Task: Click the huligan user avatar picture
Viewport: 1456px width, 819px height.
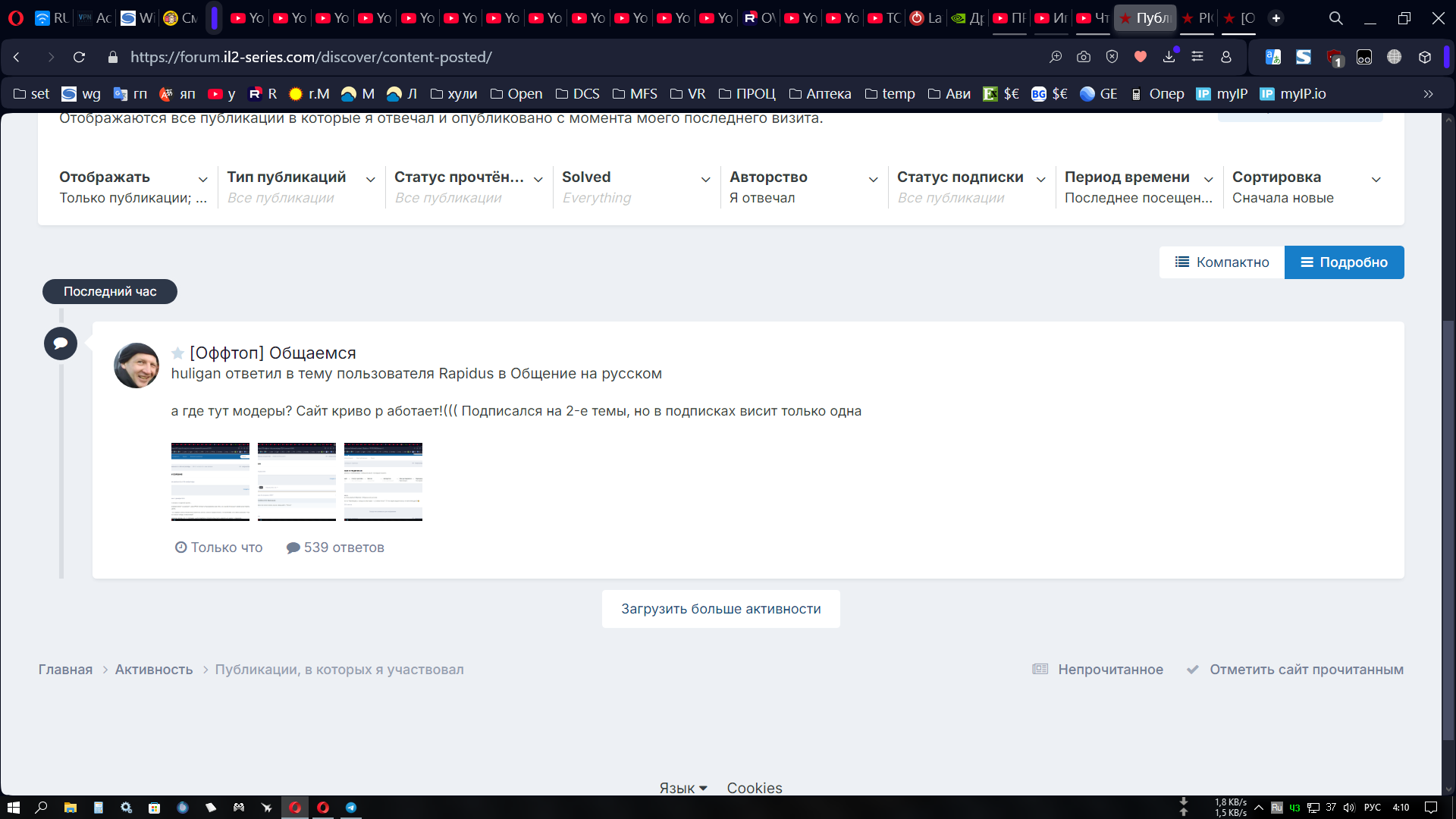Action: 136,366
